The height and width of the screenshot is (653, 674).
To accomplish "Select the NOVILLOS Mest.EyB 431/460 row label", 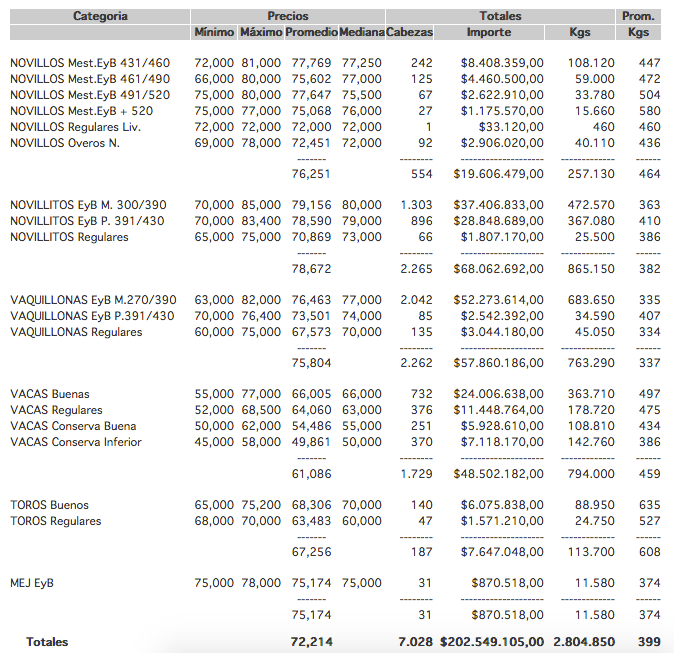I will pos(90,63).
